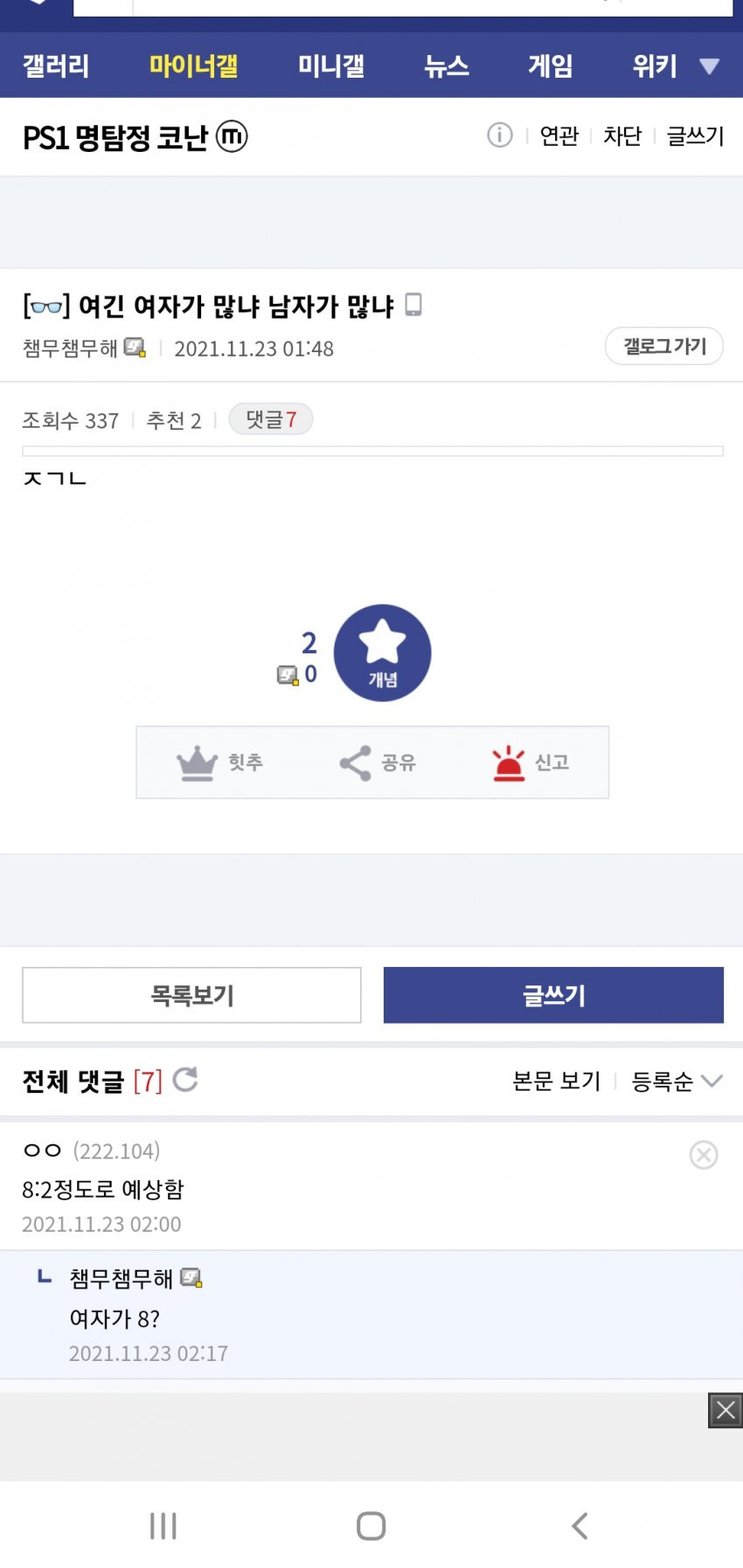Viewport: 743px width, 1568px height.
Task: Close the bottom ad banner
Action: (726, 1410)
